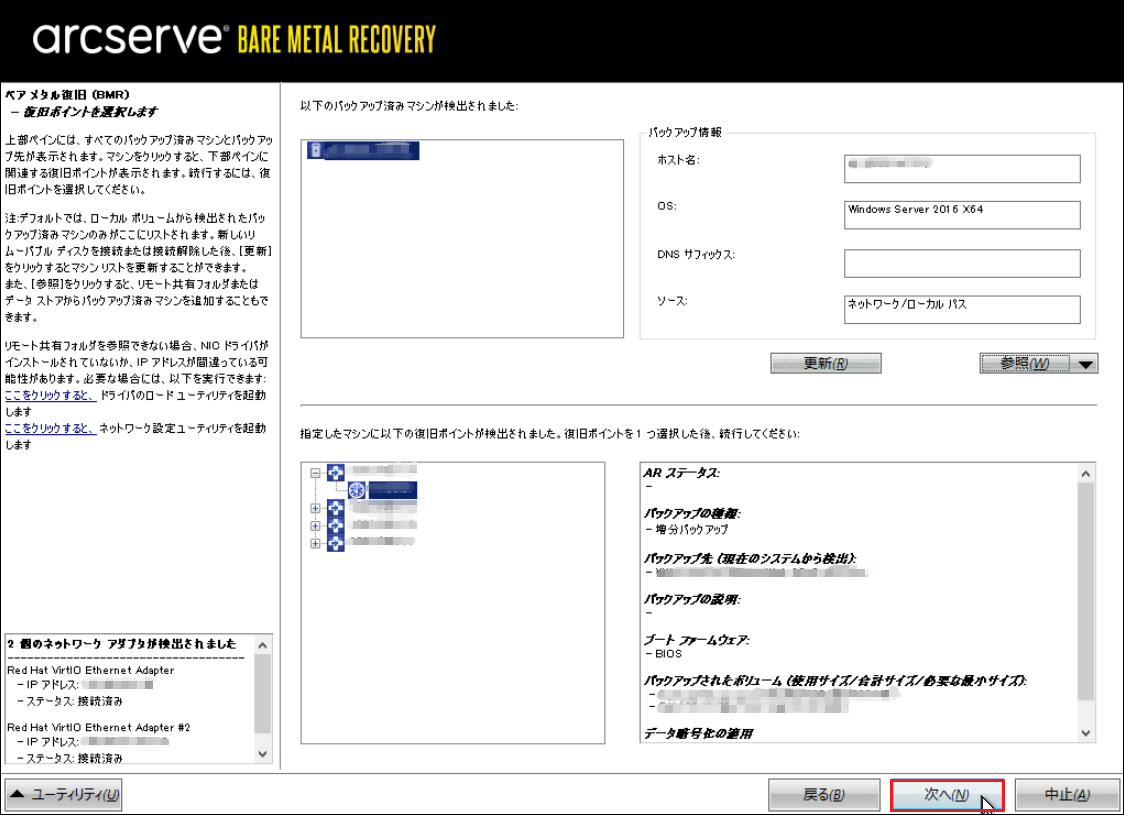Screen dimensions: 1124x815
Task: Click the Red Hat VirtIO Ethernet Adapter #2 entry
Action: pyautogui.click(x=98, y=727)
